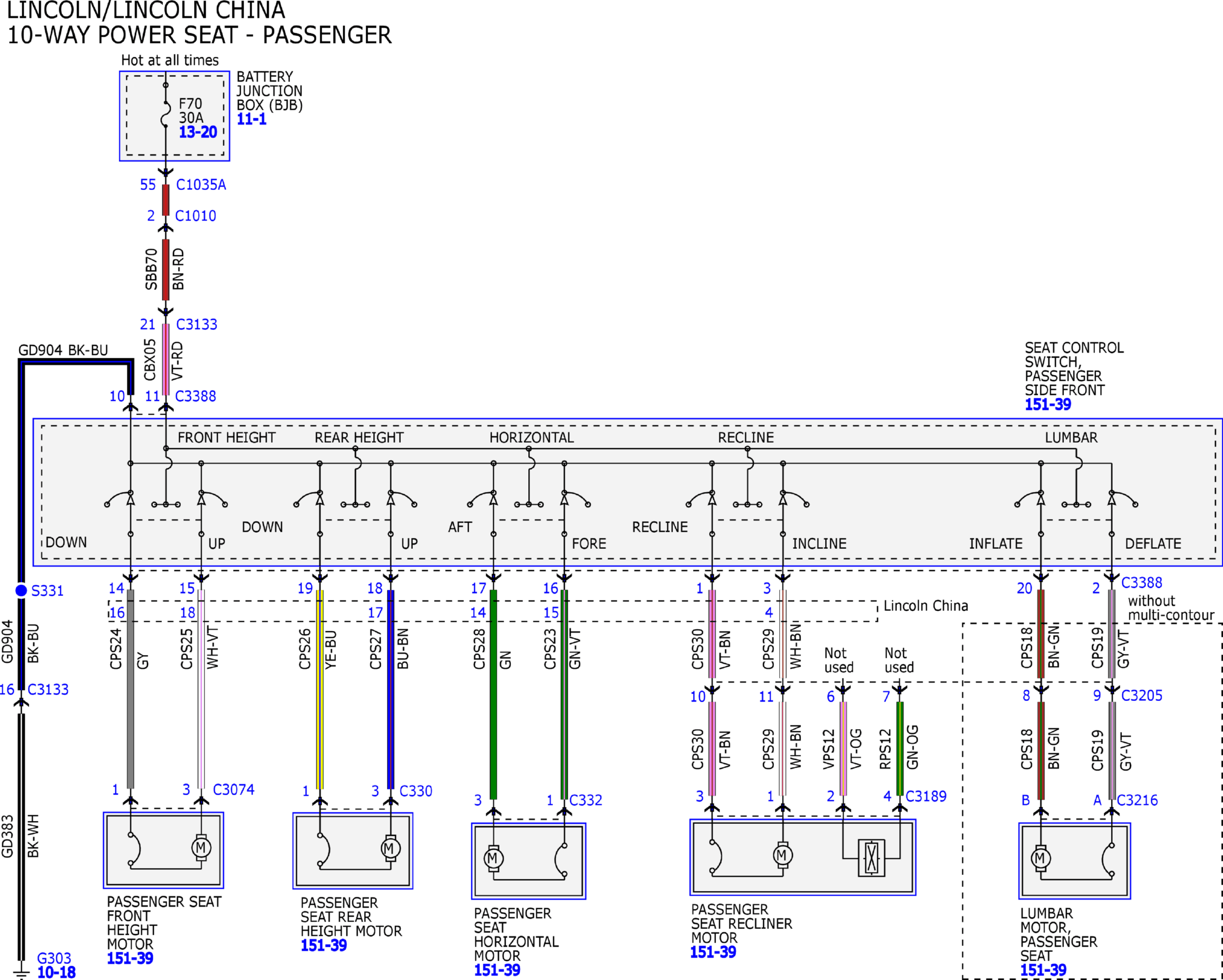1223x980 pixels.
Task: Select the CPS25 wire label
Action: pyautogui.click(x=187, y=649)
